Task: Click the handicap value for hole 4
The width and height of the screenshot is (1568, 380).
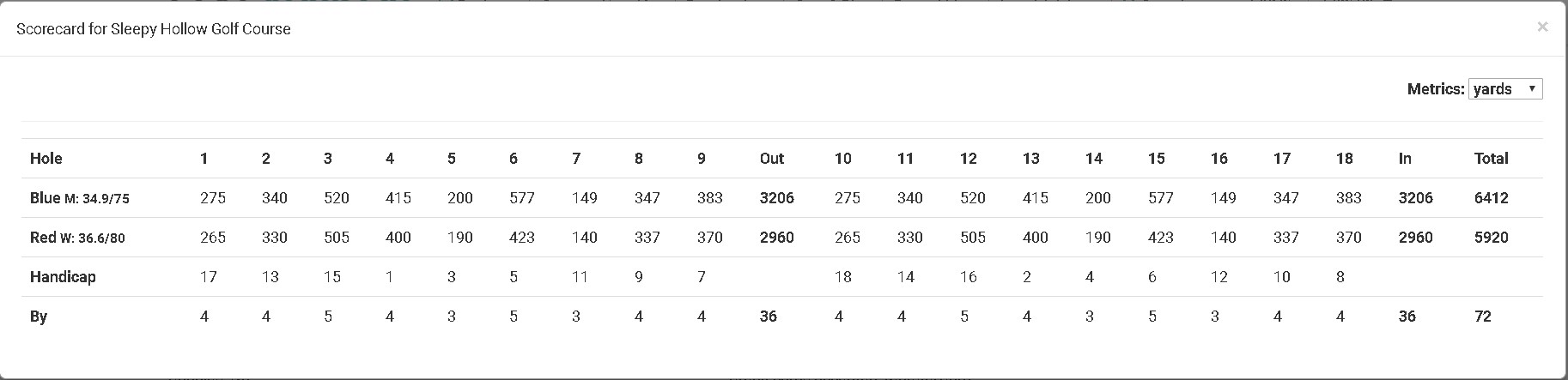Action: [x=390, y=277]
